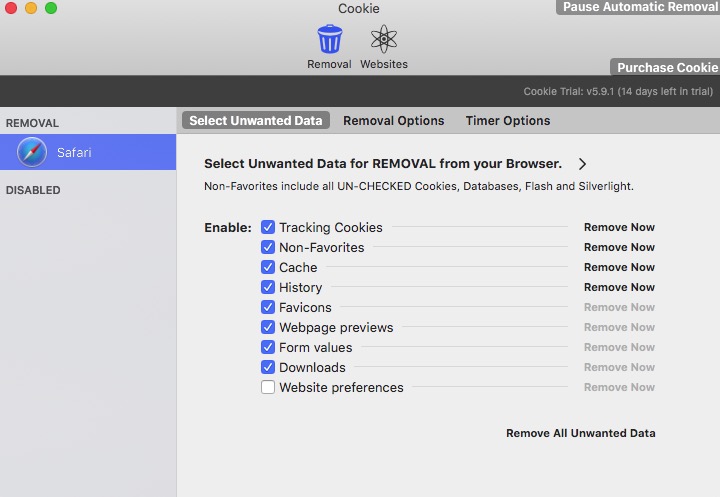Click Remove All Unwanted Data
This screenshot has width=720, height=497.
coord(580,433)
